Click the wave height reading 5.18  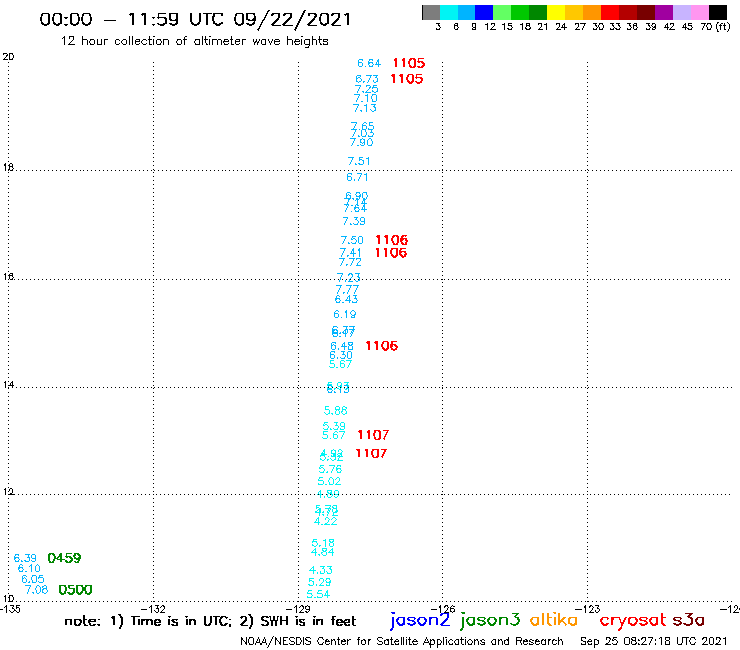(x=323, y=543)
